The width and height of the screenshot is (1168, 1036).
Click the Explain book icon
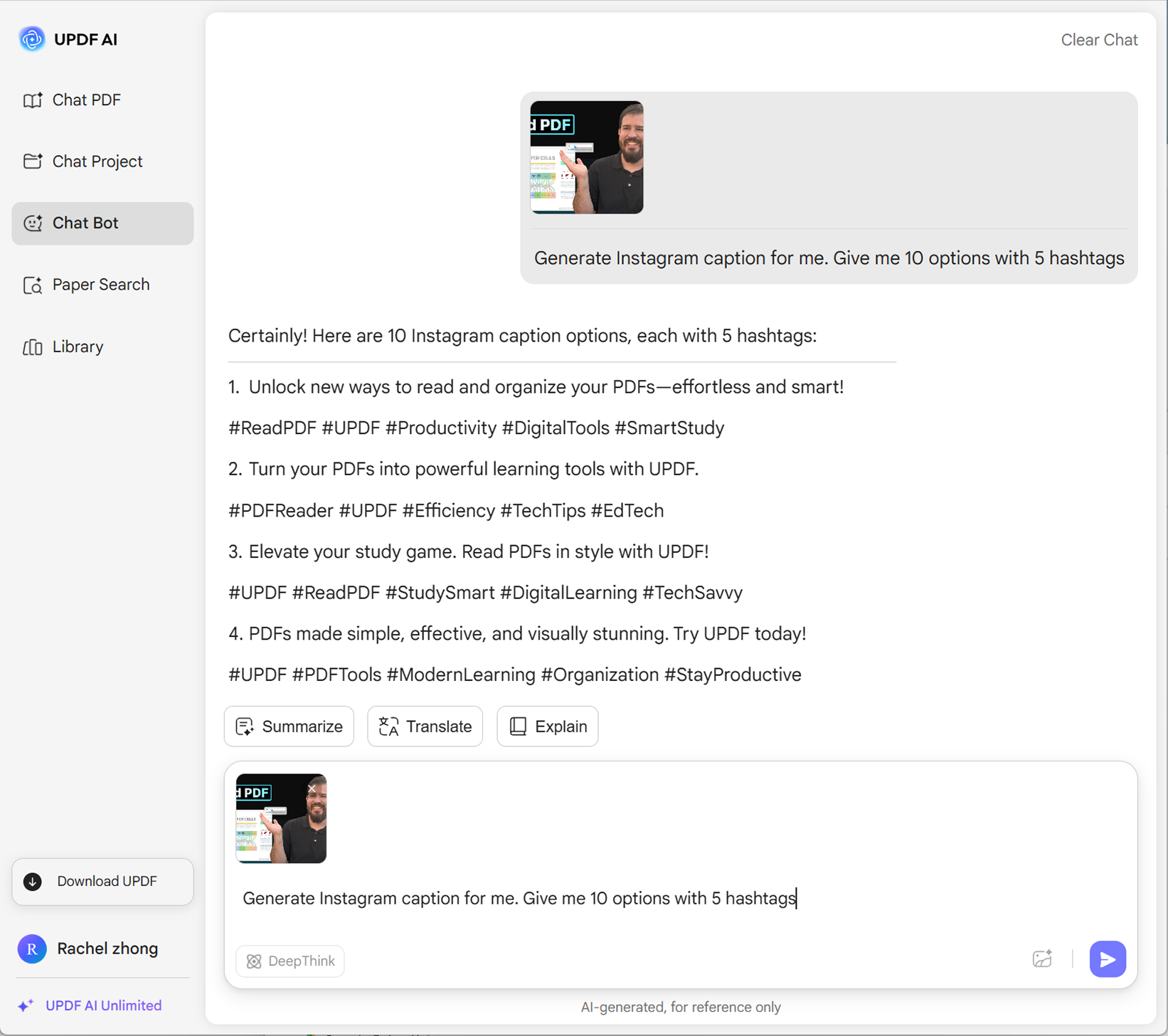(518, 726)
